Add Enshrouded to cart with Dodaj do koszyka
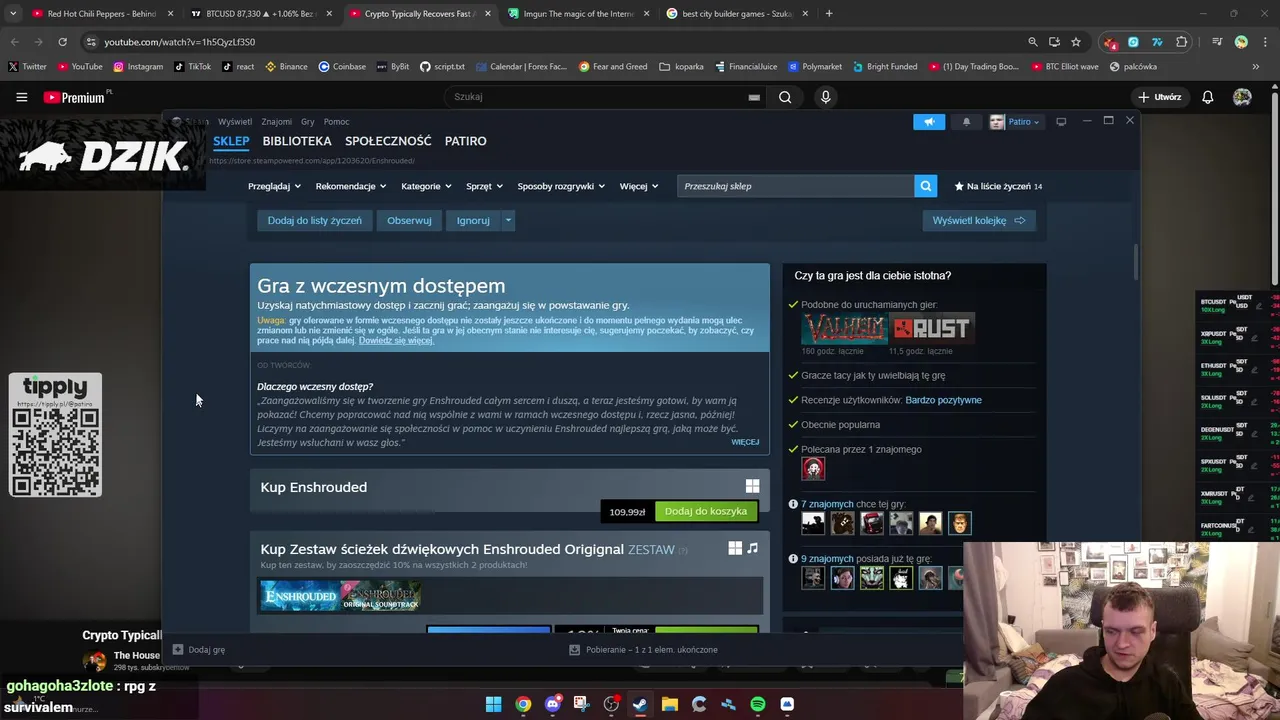The width and height of the screenshot is (1280, 720). coord(706,511)
